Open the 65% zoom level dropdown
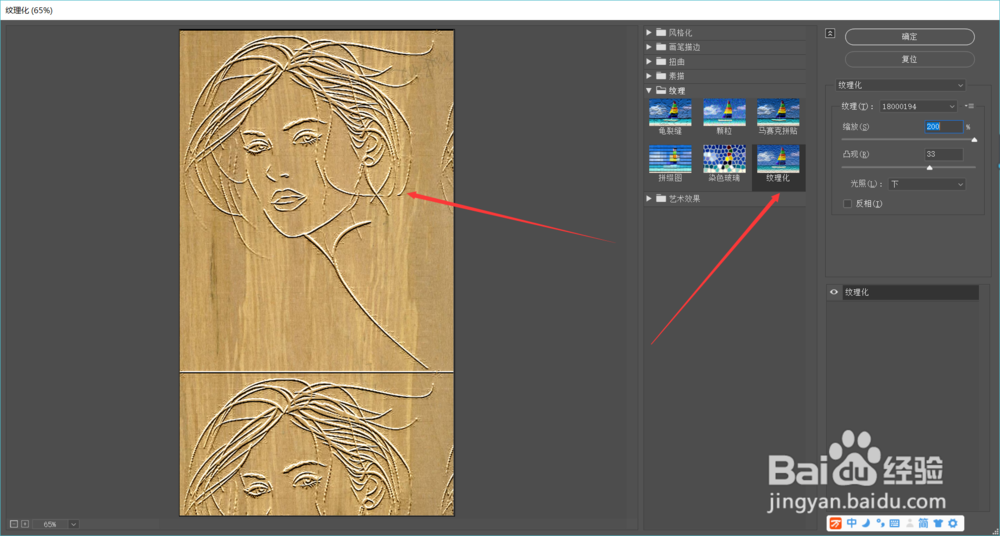The image size is (1000, 536). coord(74,524)
